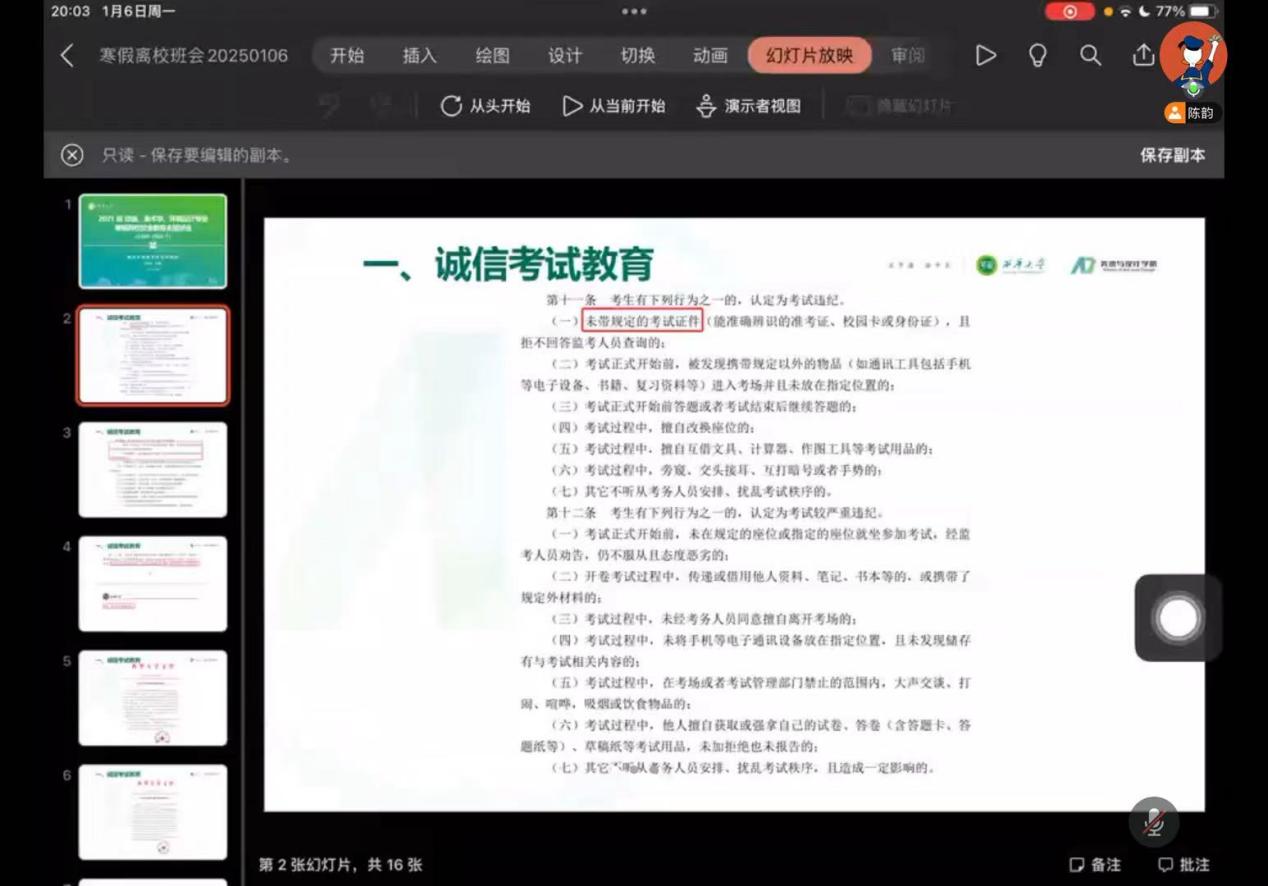
Task: Click the document title 寒假离校班会20250106
Action: click(194, 55)
